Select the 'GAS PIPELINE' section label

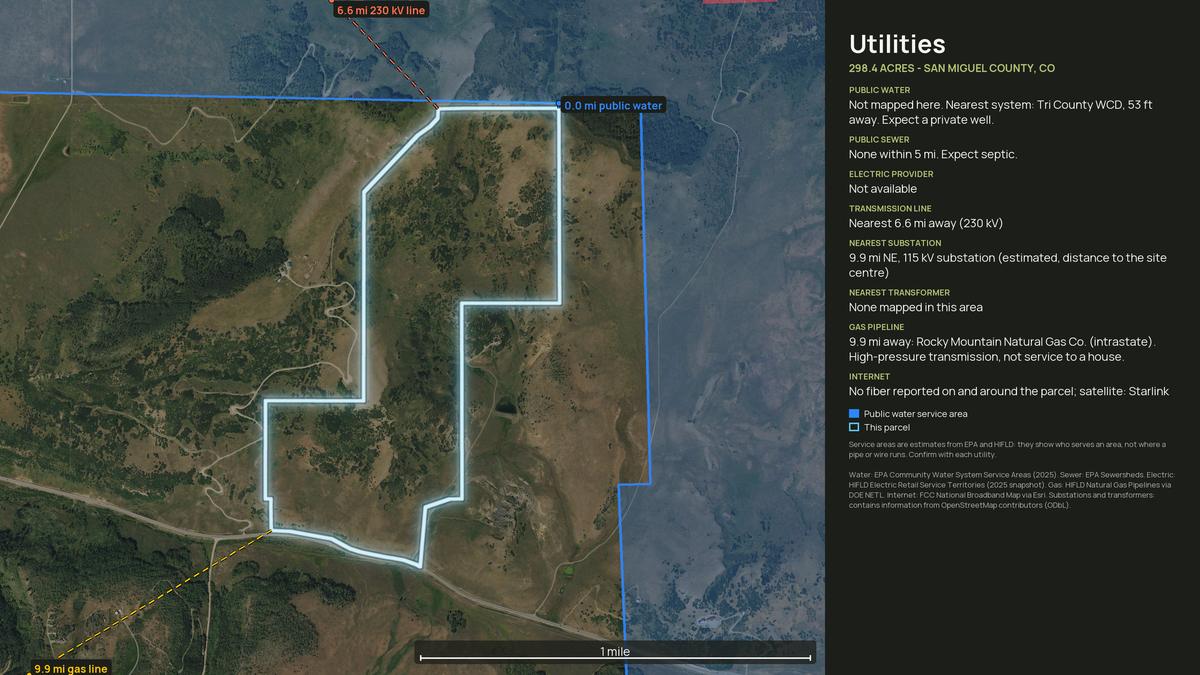(876, 327)
